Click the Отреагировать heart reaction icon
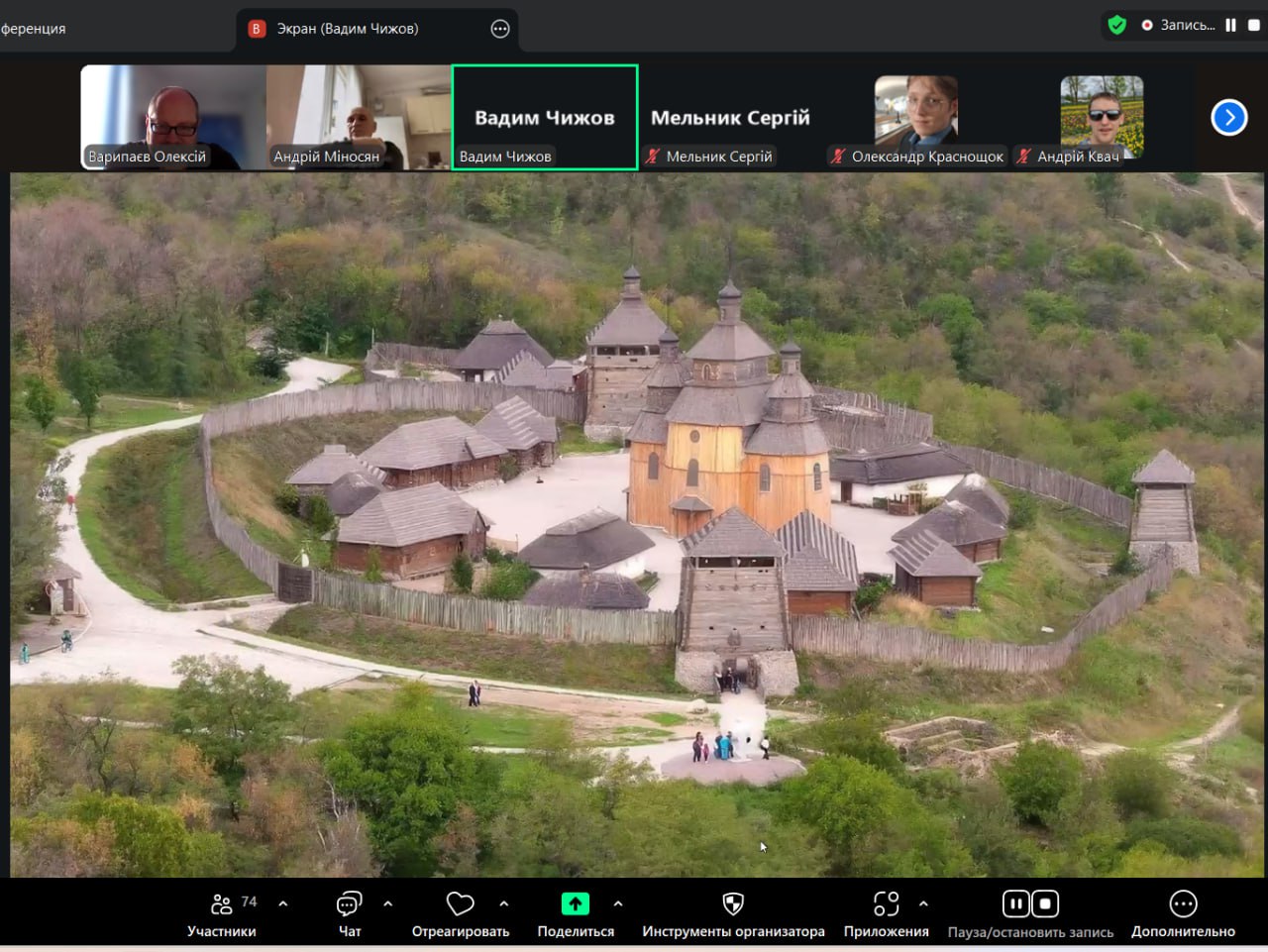This screenshot has width=1268, height=952. pyautogui.click(x=460, y=904)
